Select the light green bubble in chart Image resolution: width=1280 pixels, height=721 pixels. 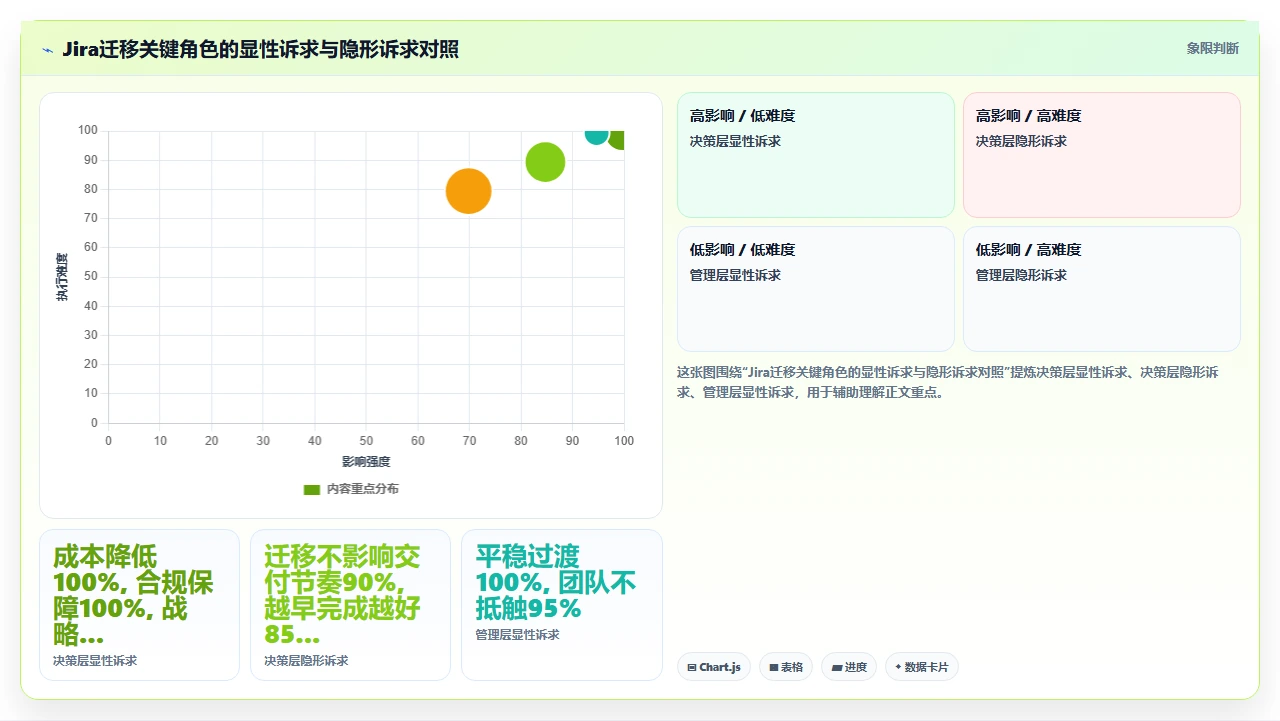(x=545, y=161)
